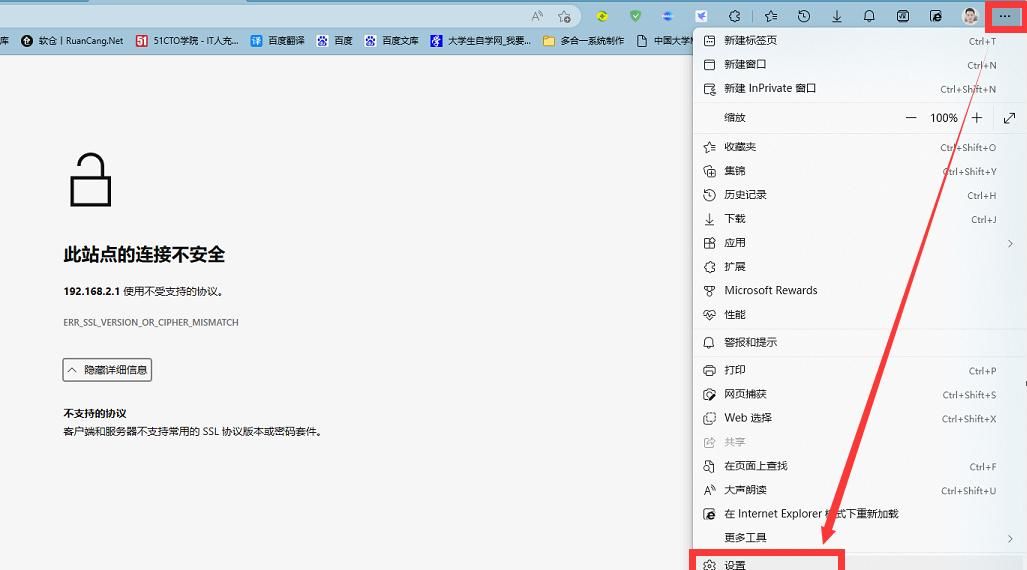Click the blue striped circle extension icon
The width and height of the screenshot is (1027, 570).
667,16
